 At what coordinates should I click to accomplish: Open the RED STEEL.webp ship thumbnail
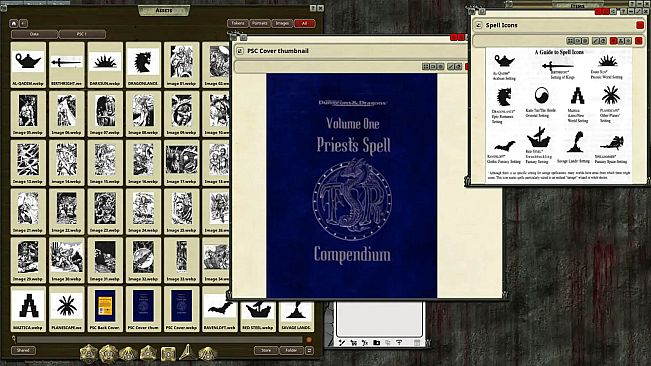pos(258,316)
